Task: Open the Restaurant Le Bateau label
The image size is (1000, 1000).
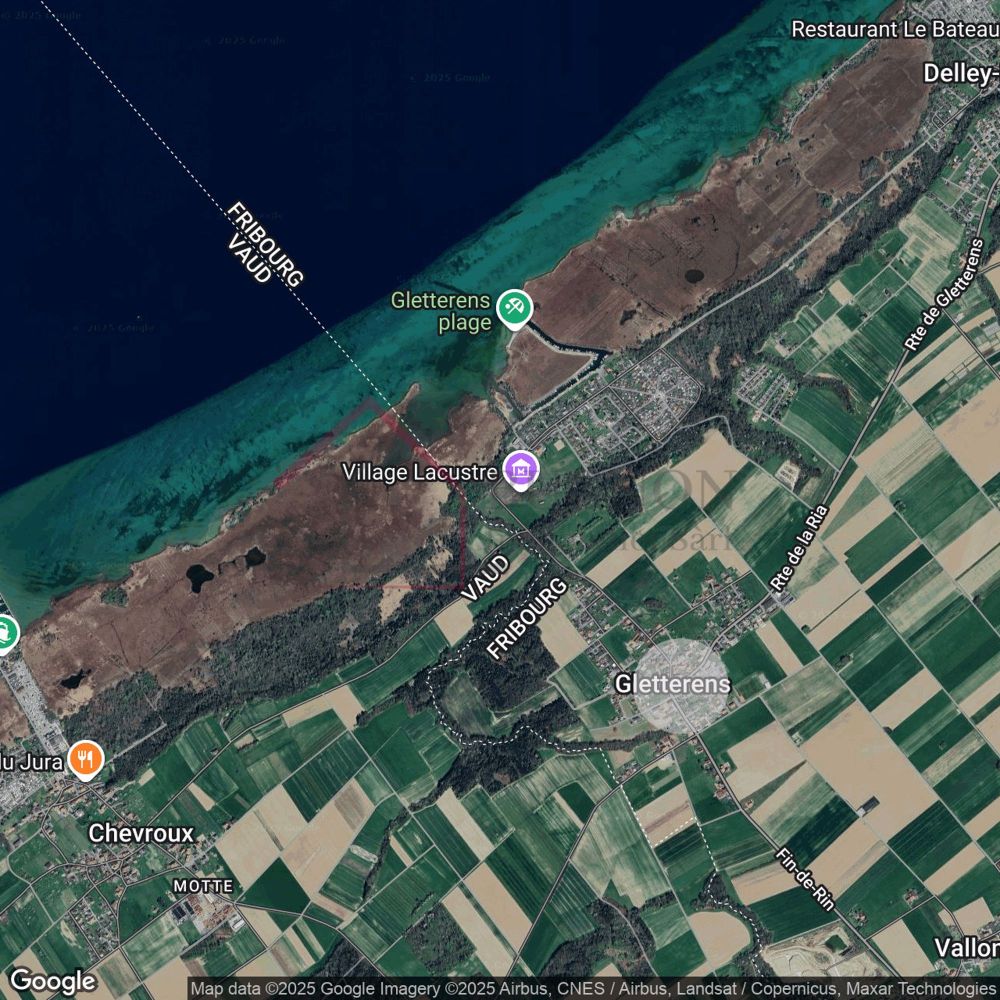Action: [x=894, y=28]
